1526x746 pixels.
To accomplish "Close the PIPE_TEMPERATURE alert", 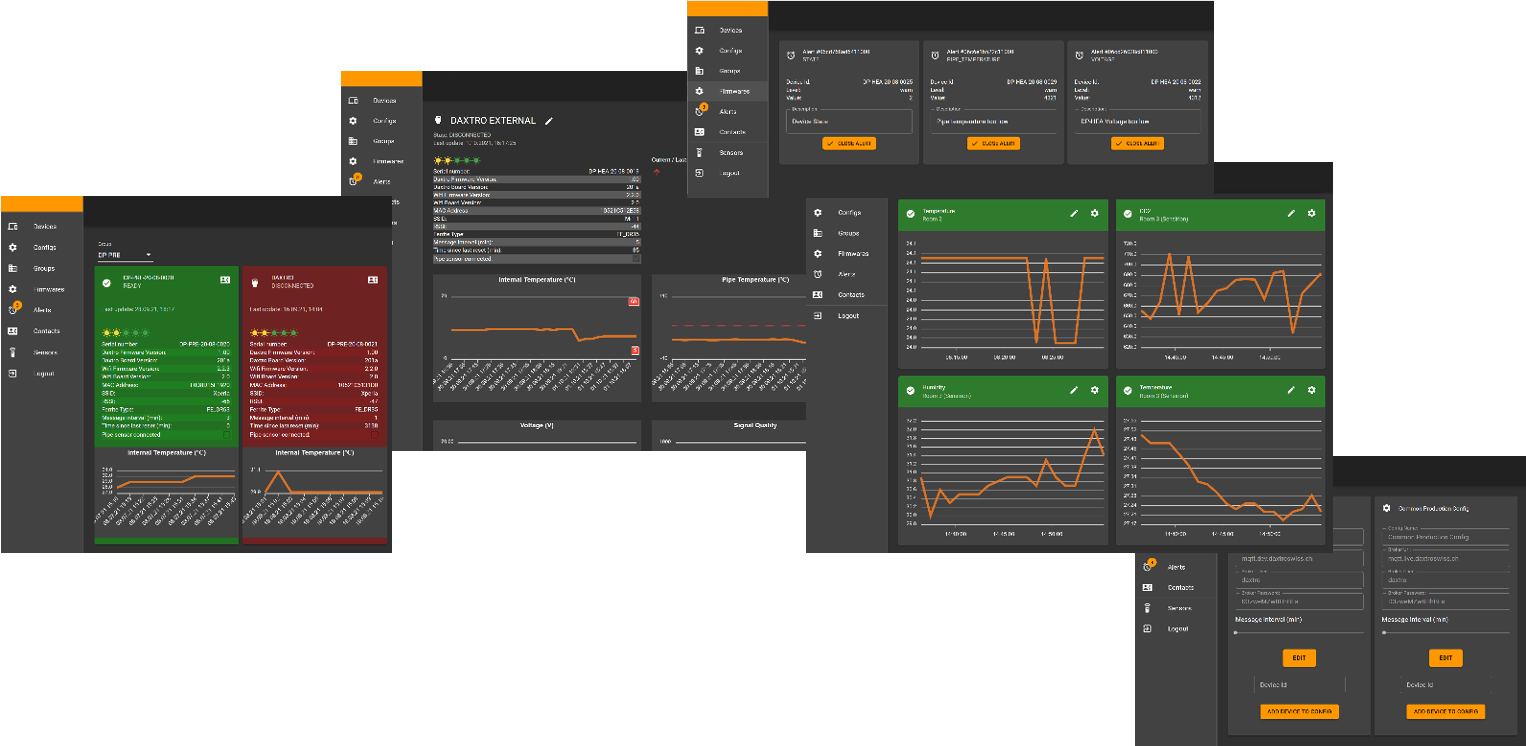I will point(993,144).
